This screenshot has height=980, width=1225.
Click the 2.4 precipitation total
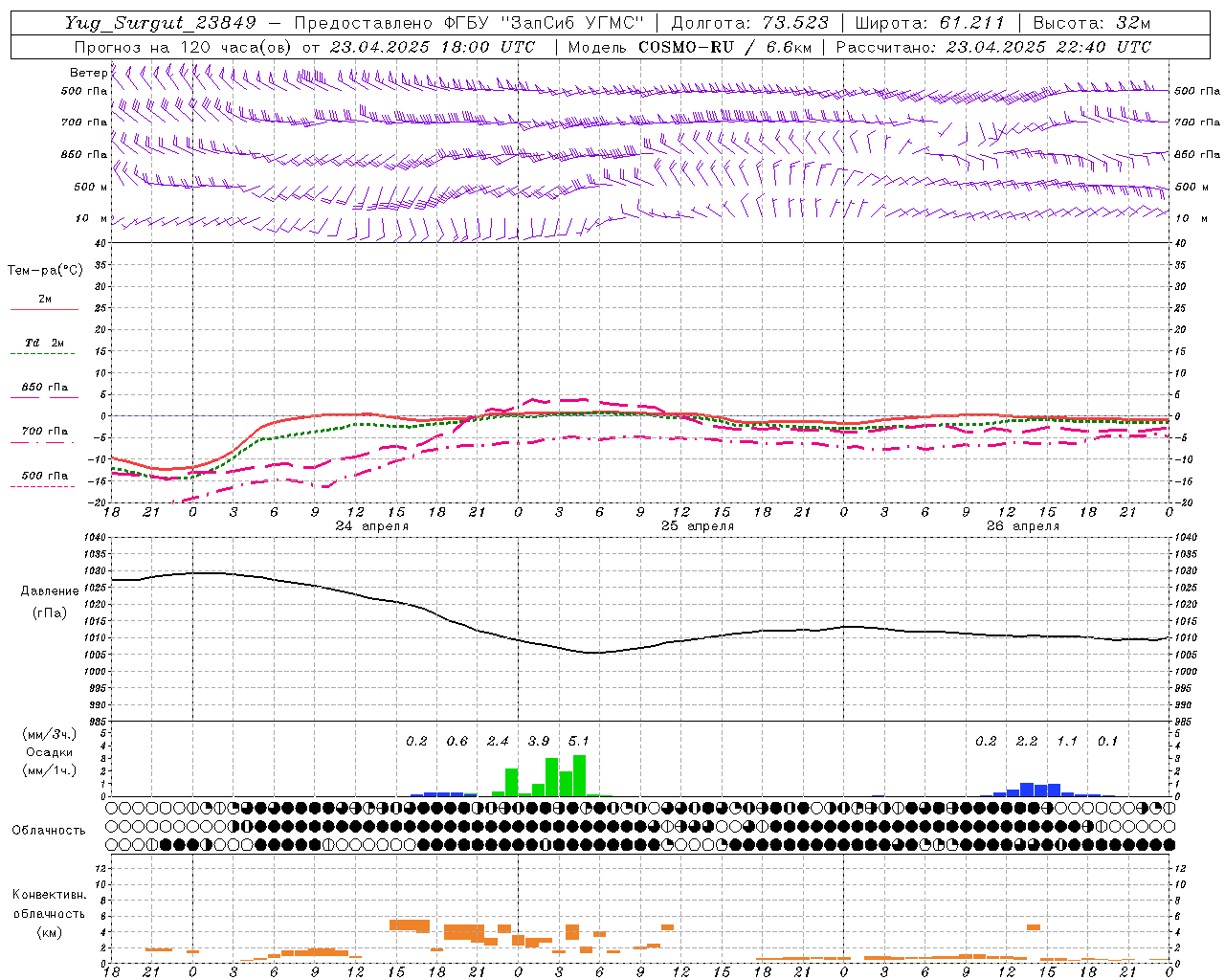[498, 741]
